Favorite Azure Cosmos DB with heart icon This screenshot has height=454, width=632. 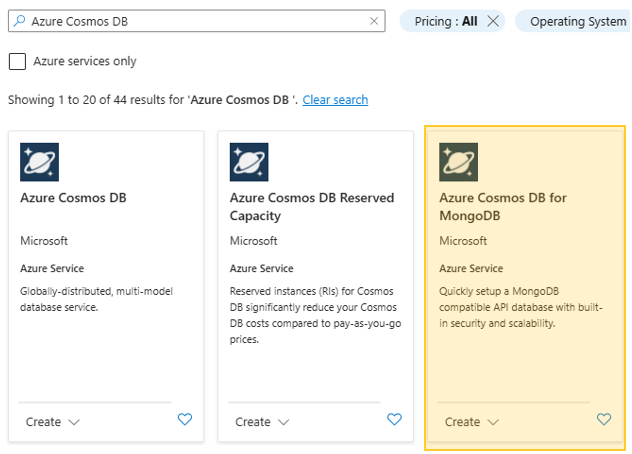click(x=184, y=420)
